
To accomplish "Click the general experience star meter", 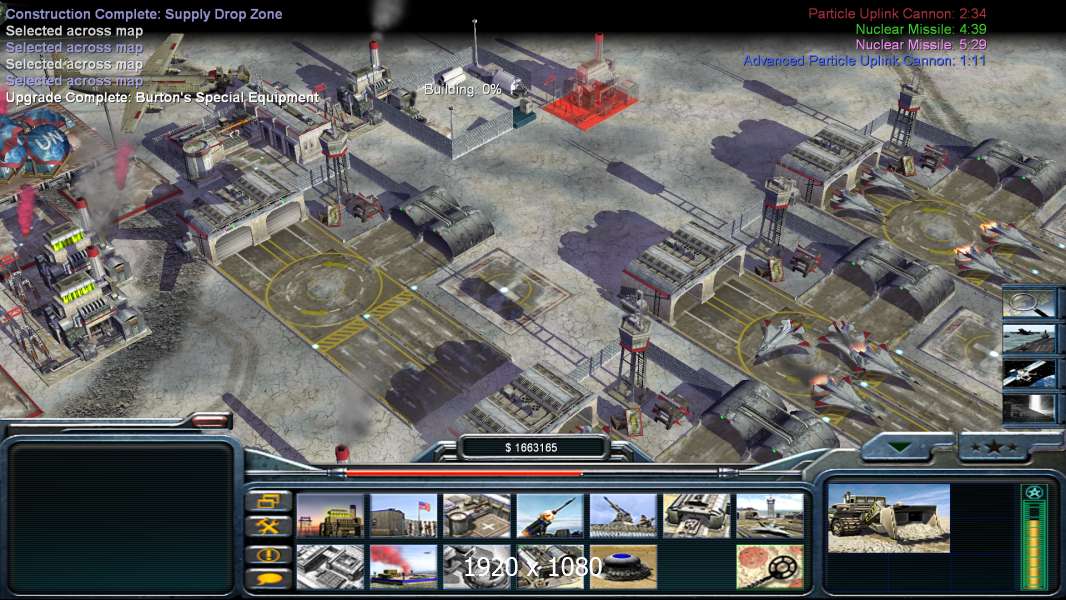I will [x=1034, y=537].
